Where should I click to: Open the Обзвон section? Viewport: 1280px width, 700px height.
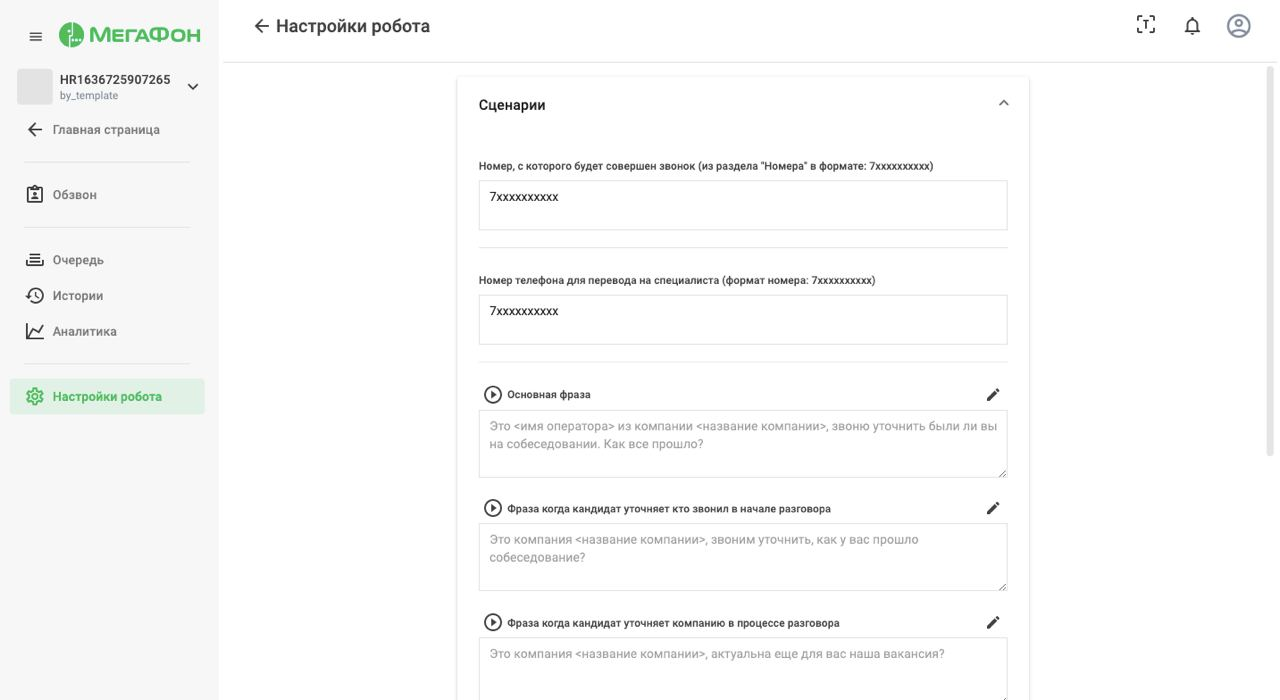coord(74,195)
